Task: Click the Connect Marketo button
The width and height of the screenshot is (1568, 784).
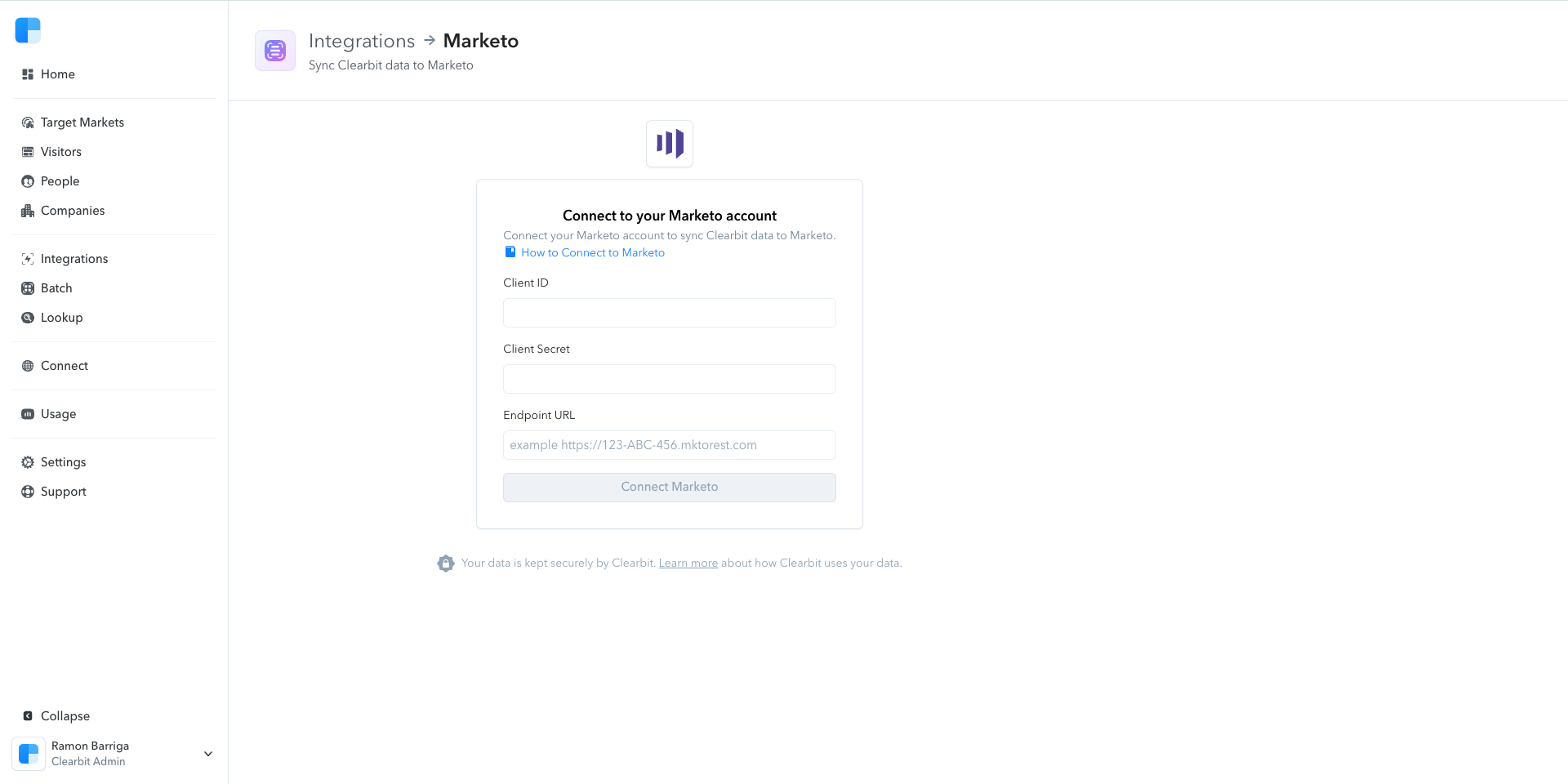Action: coord(670,488)
